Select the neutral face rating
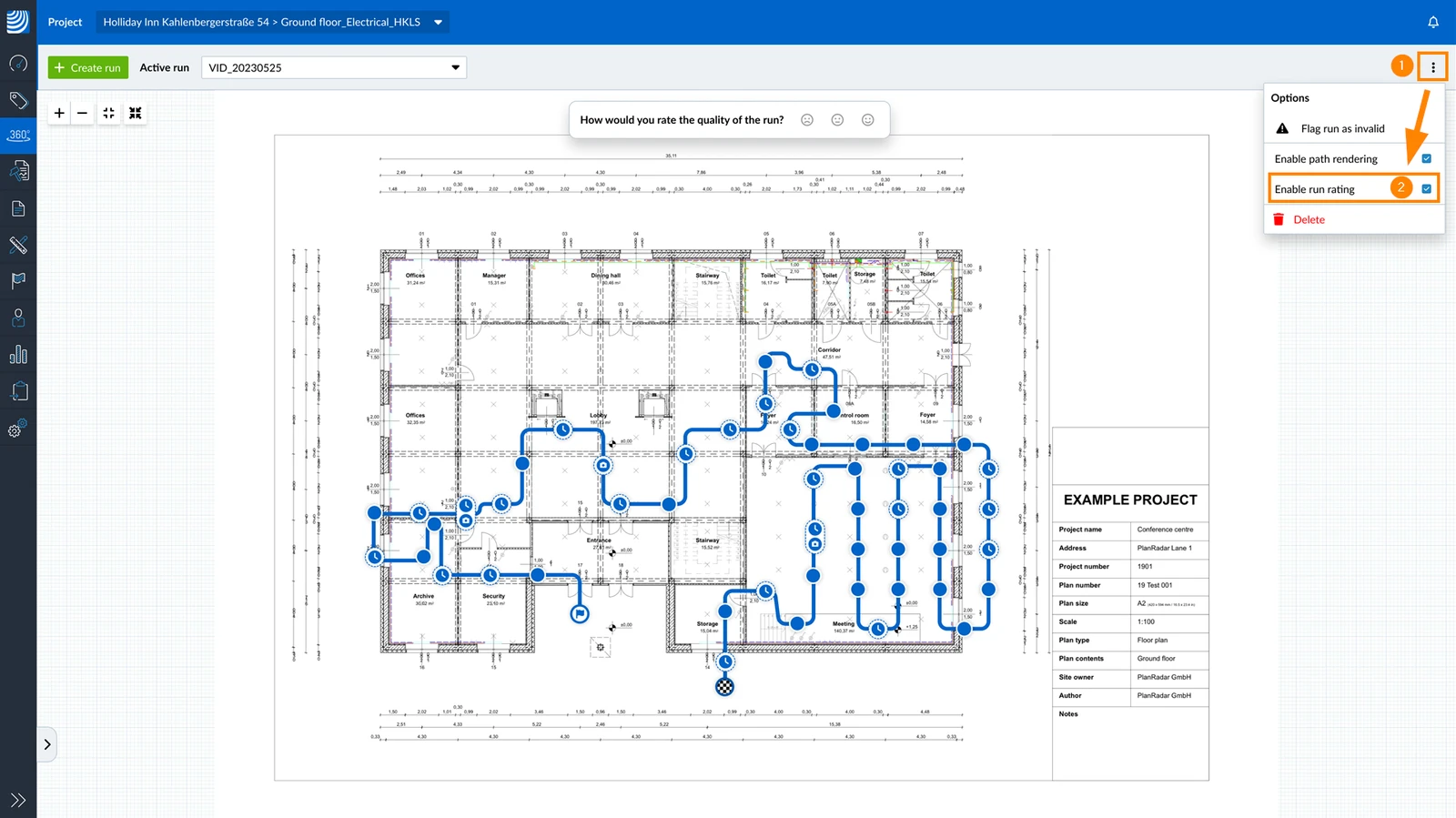1456x818 pixels. 838,120
